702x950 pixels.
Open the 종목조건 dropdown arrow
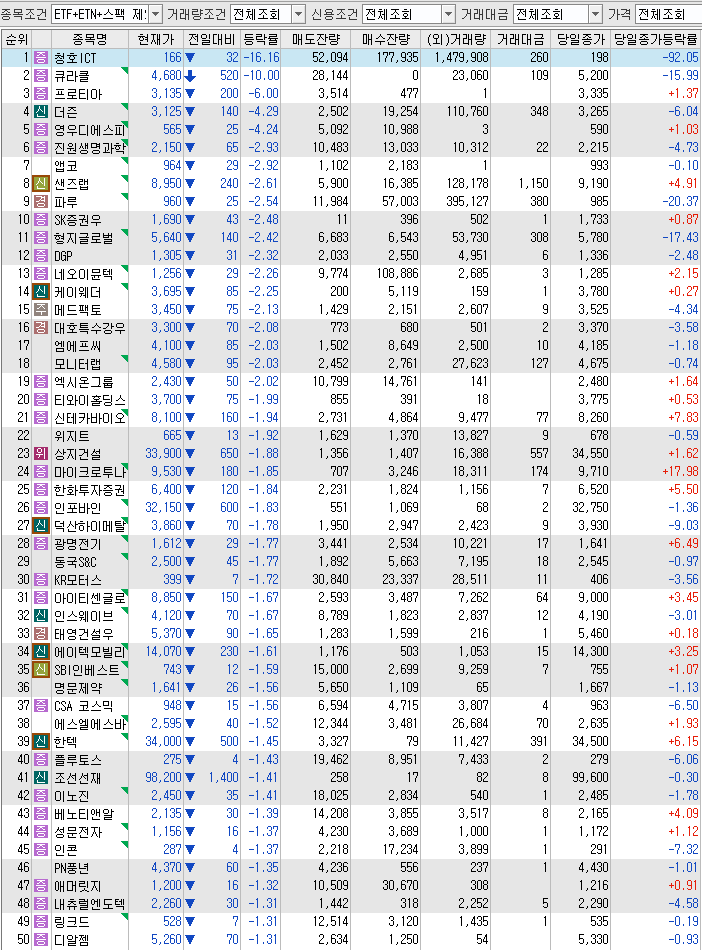click(x=156, y=13)
